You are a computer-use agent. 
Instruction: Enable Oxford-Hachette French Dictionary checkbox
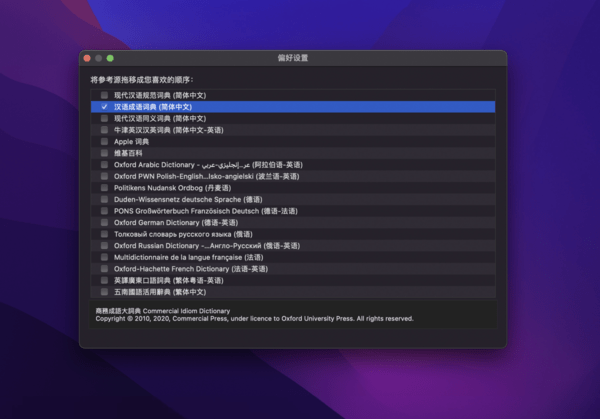click(104, 269)
